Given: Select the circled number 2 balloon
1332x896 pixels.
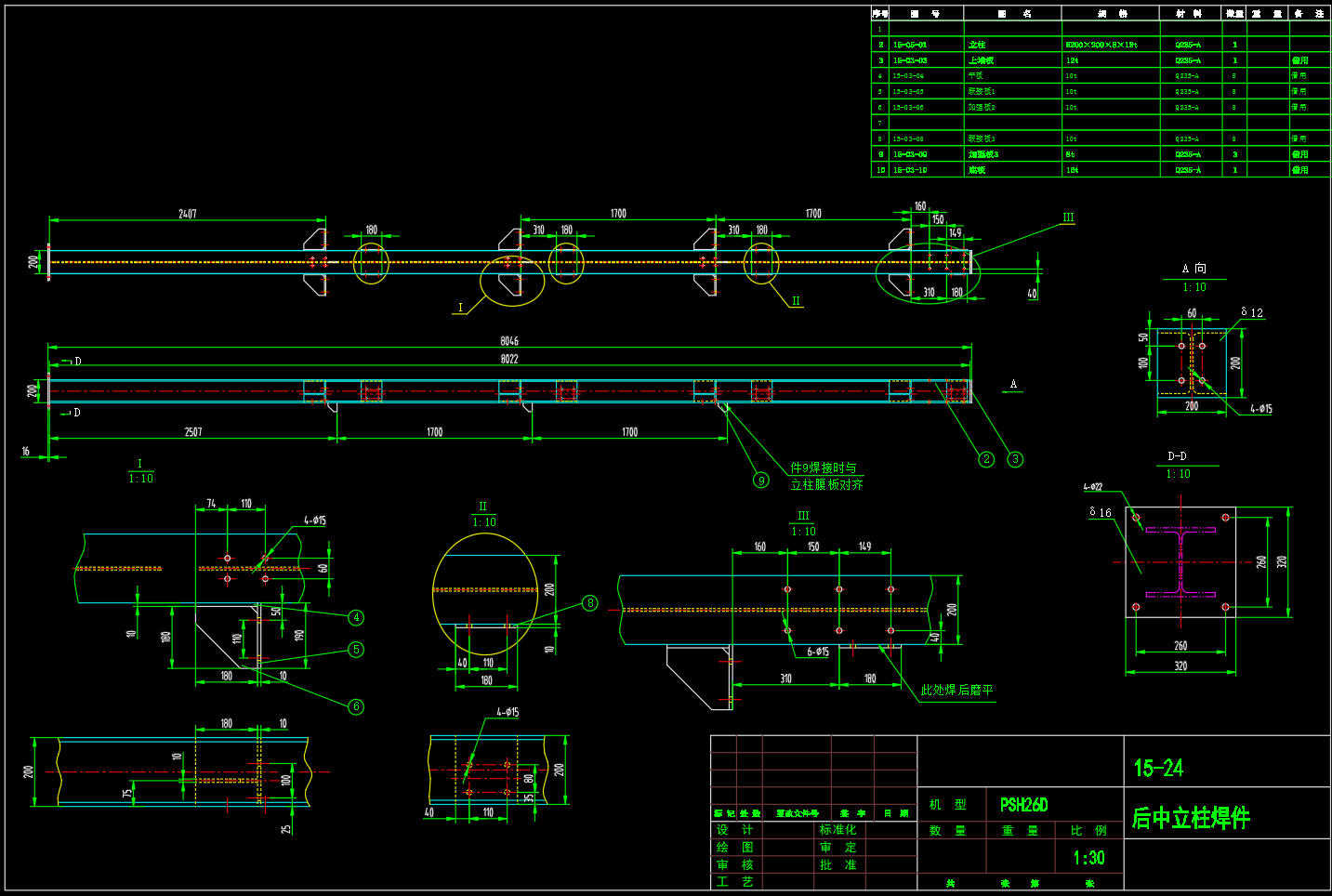Looking at the screenshot, I should (986, 459).
